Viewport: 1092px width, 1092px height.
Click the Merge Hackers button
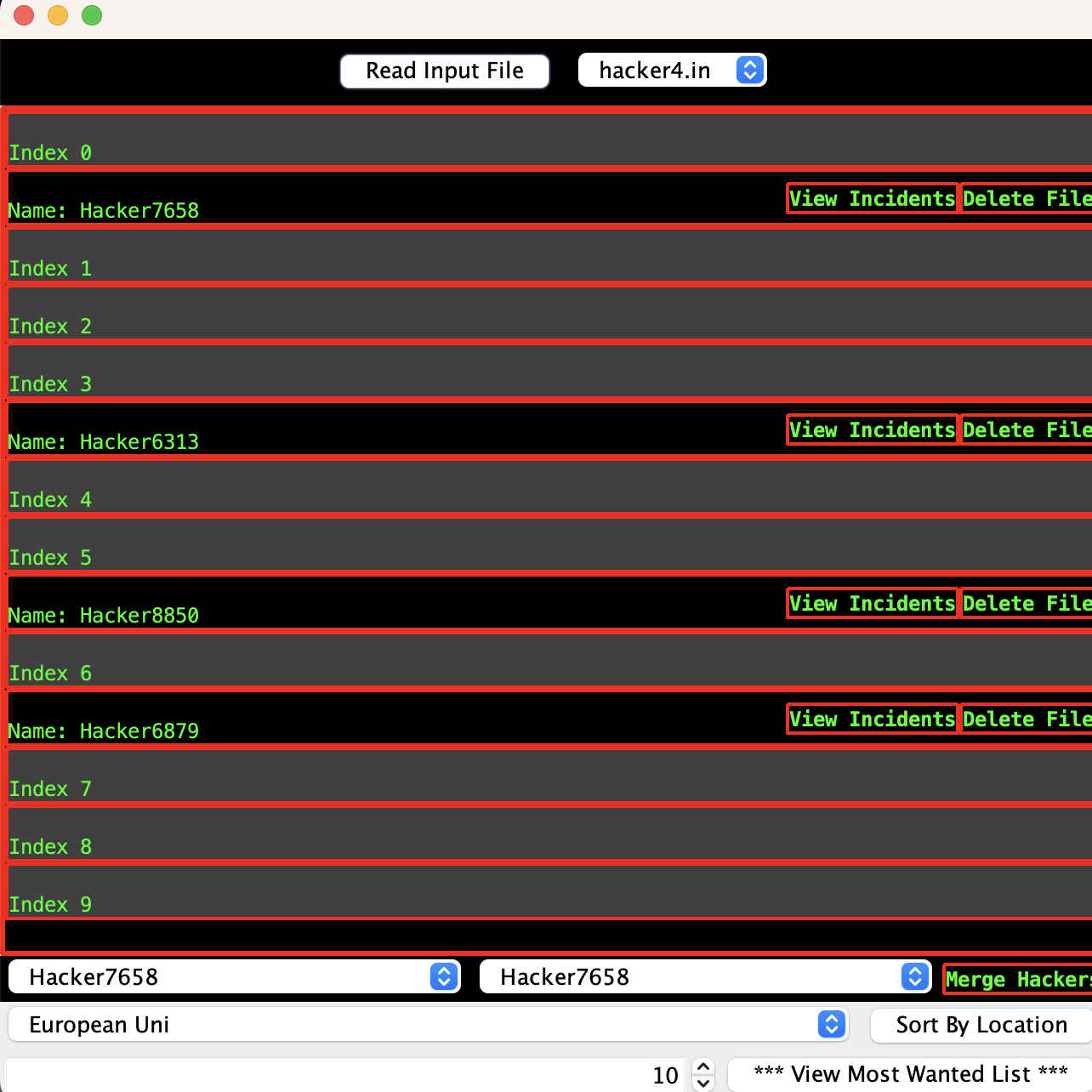[x=1018, y=979]
